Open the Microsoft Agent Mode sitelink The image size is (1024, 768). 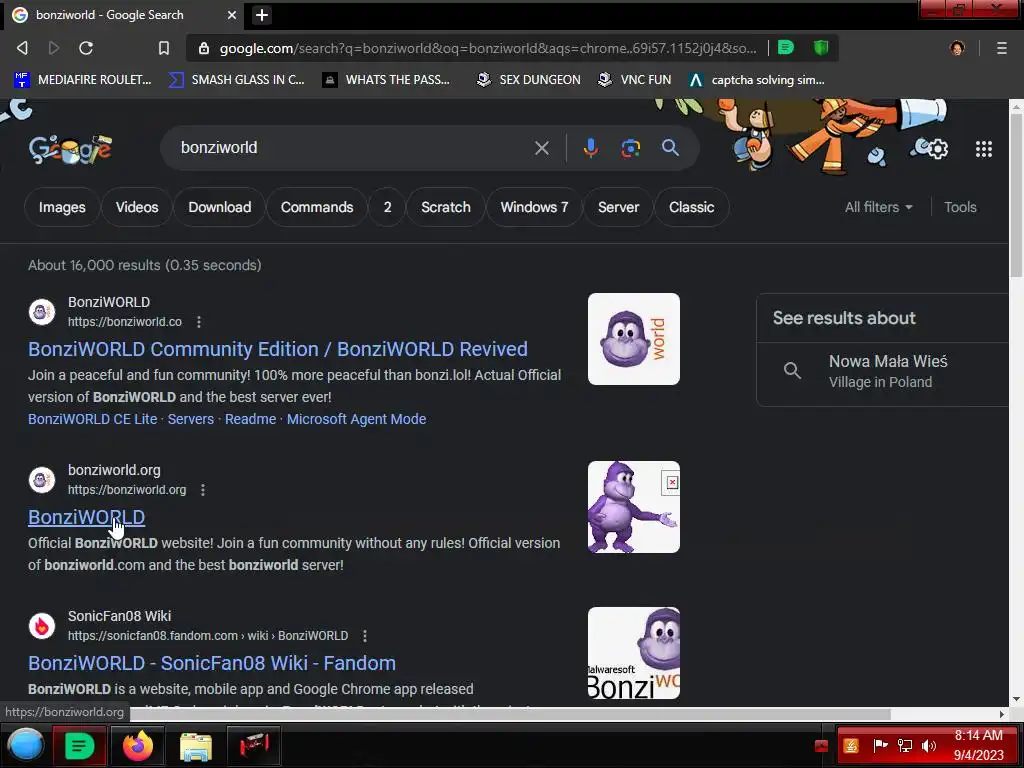tap(357, 419)
